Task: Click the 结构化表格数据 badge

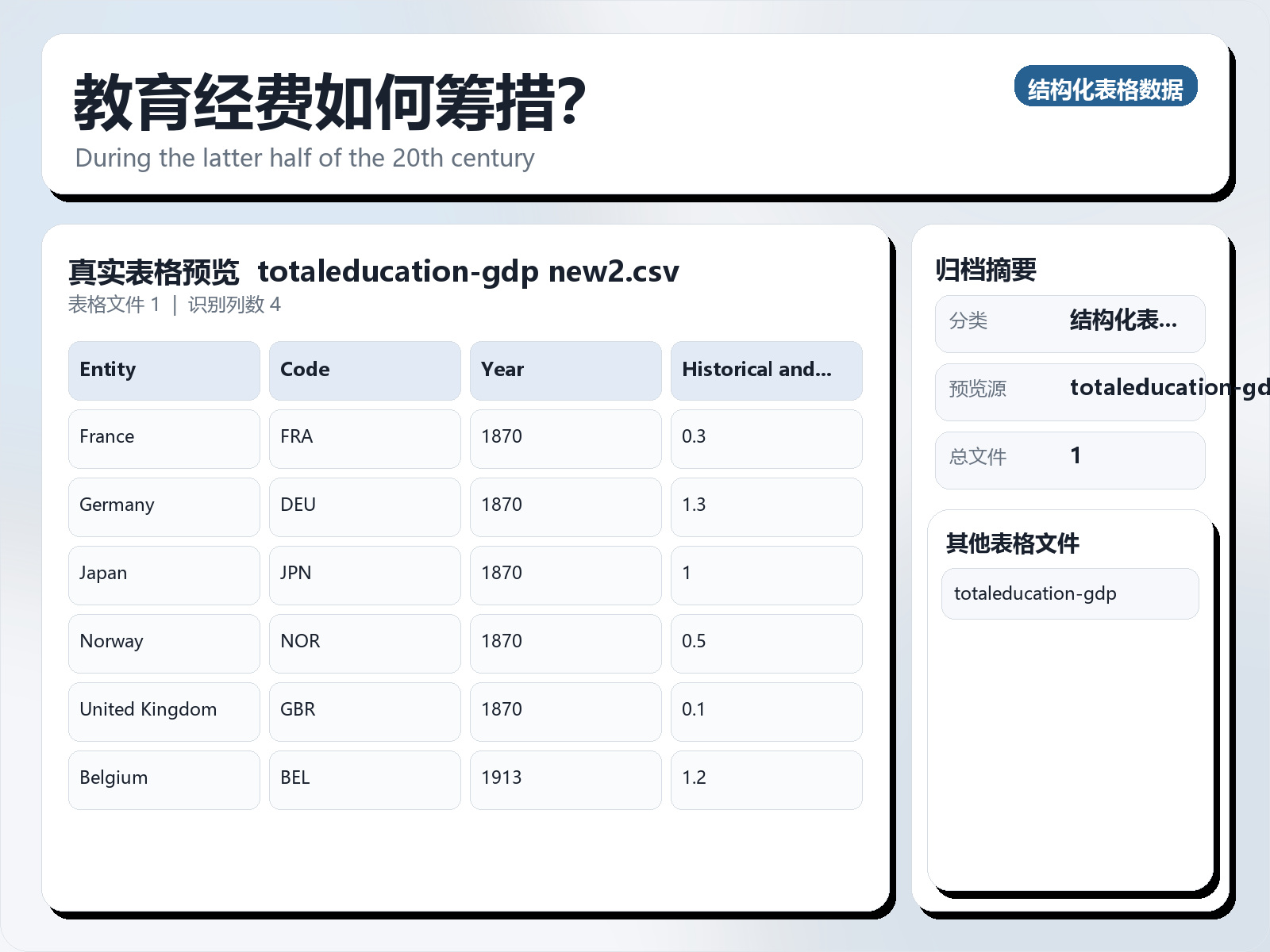Action: pos(1106,87)
